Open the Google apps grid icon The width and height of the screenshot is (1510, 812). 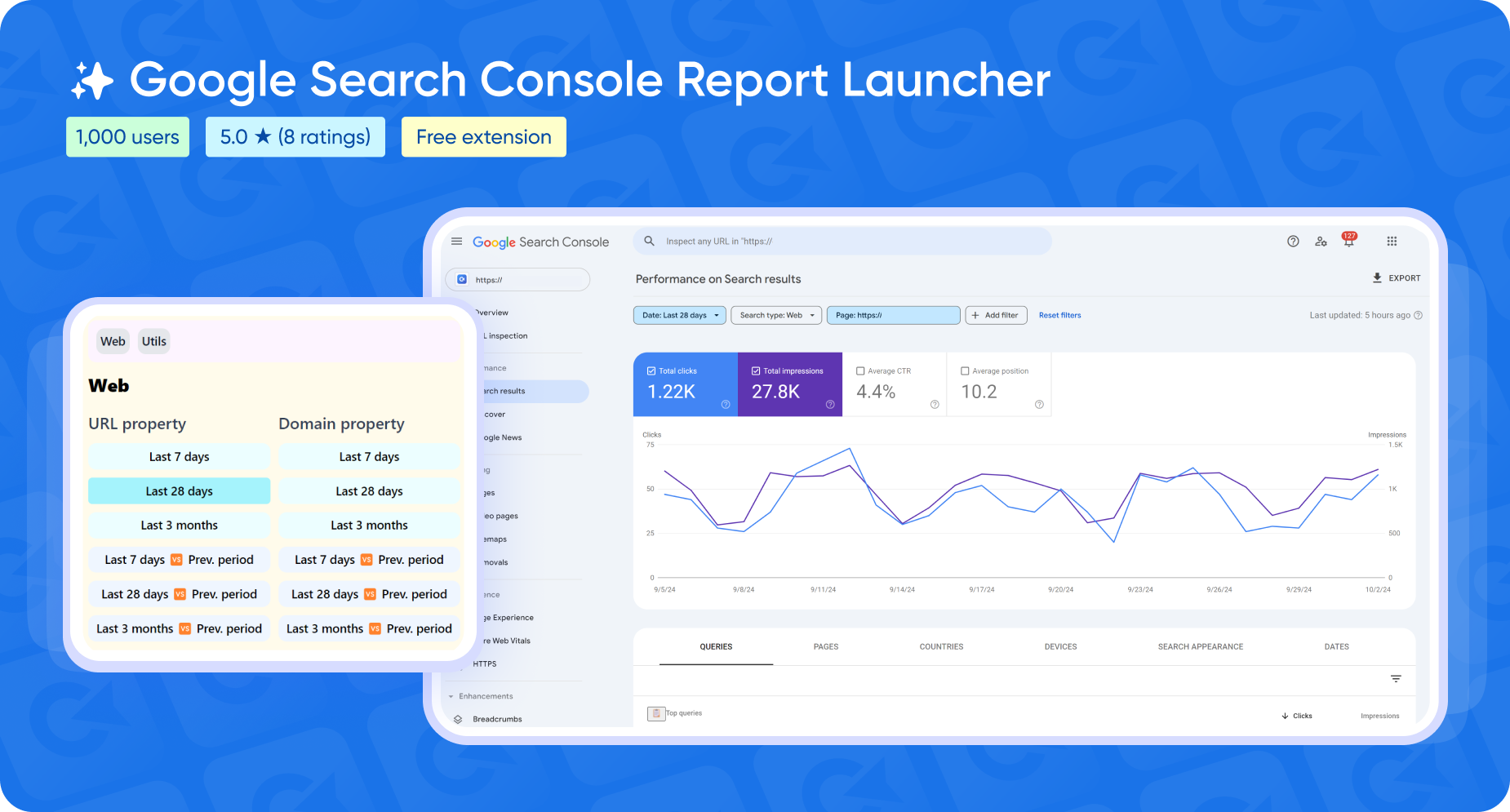coord(1392,241)
